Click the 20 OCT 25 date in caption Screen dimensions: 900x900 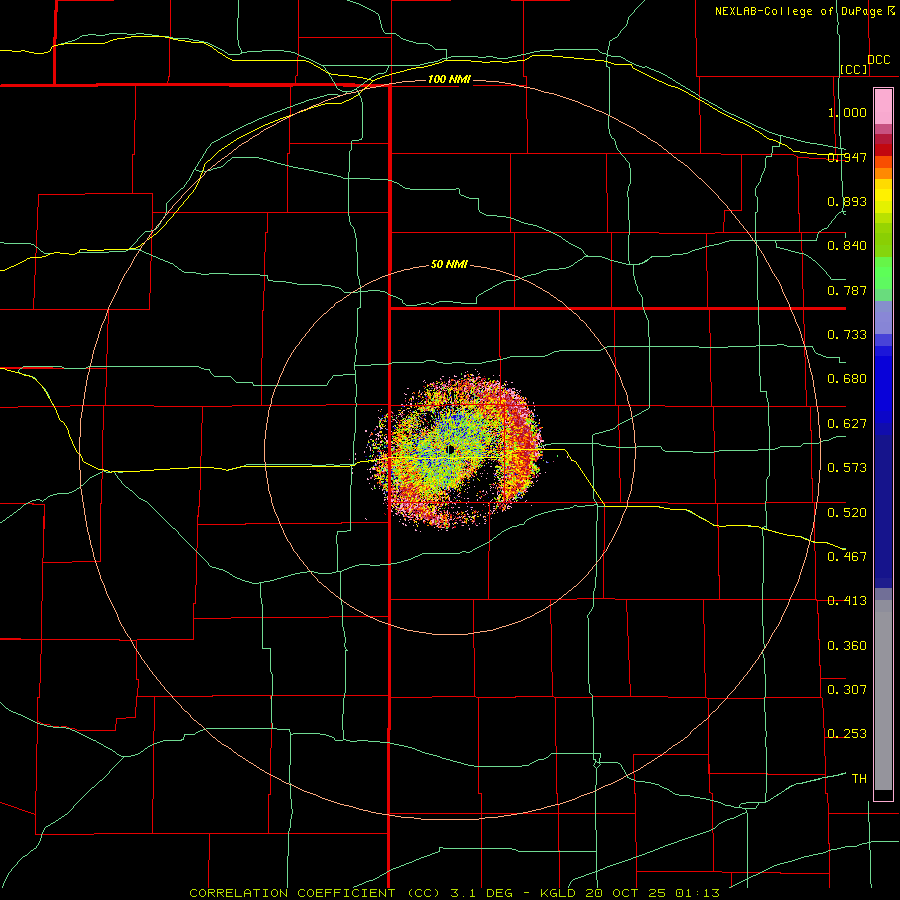pos(625,893)
